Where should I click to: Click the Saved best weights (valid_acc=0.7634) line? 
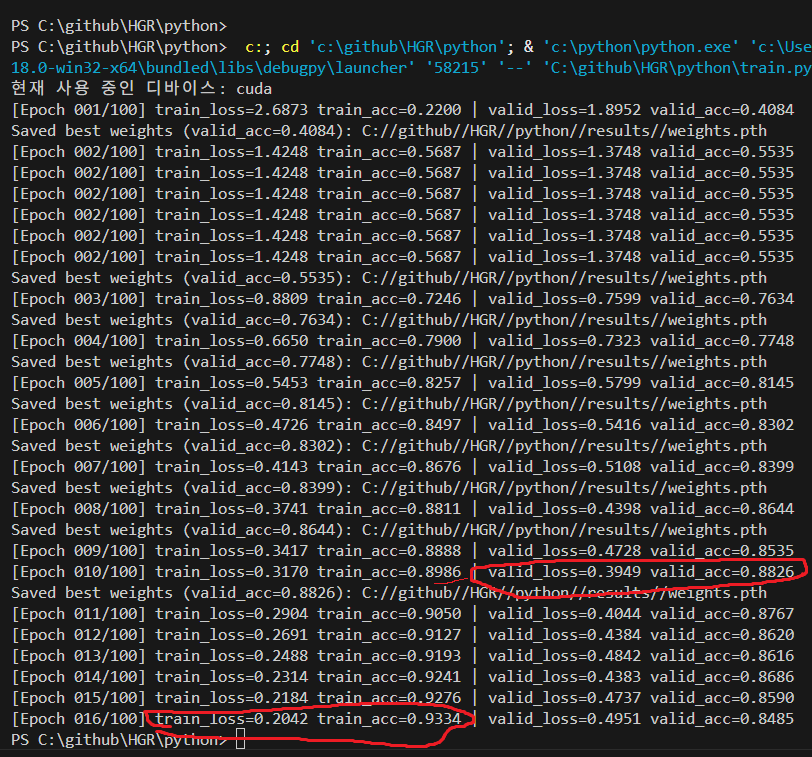coord(389,320)
